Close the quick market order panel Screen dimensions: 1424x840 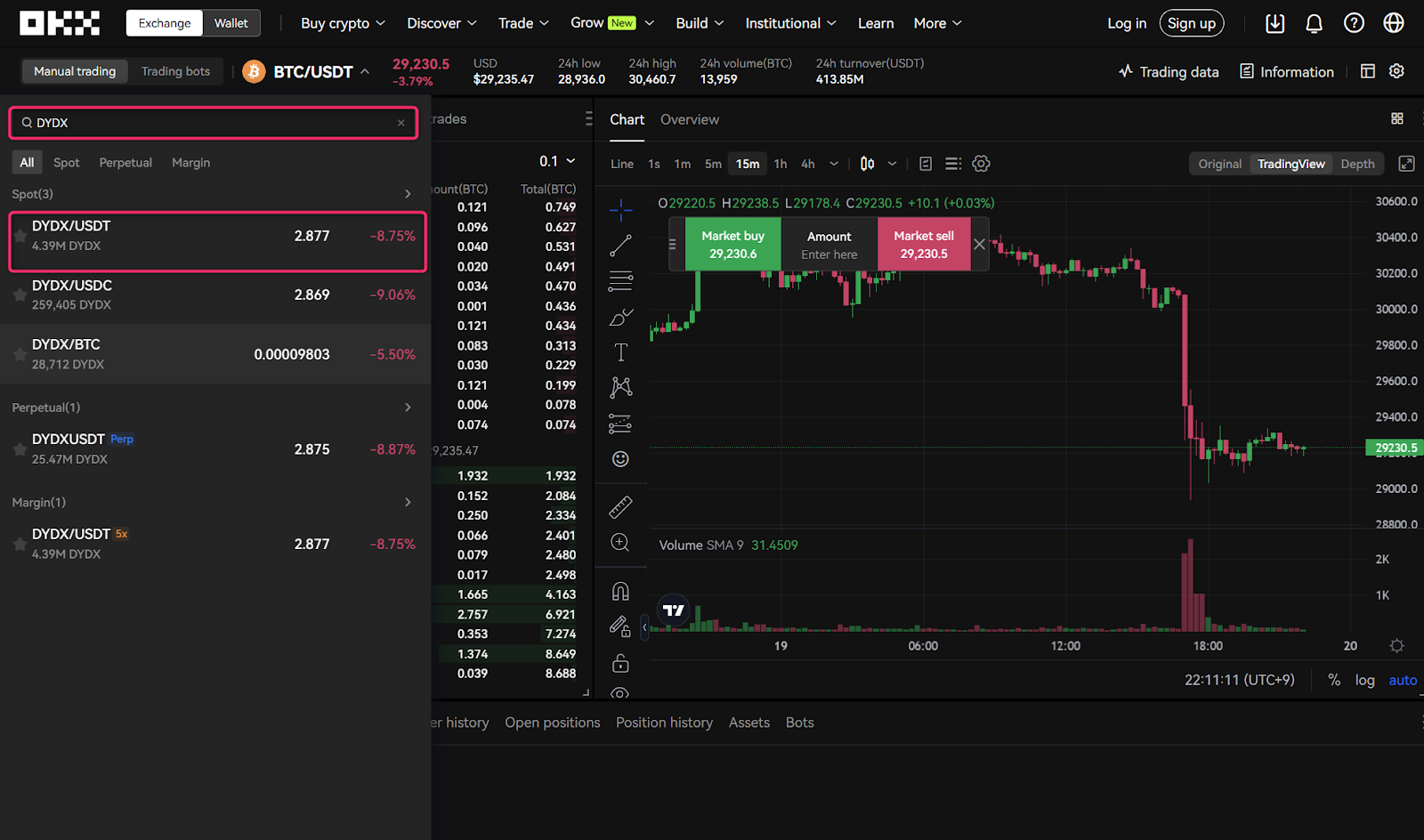click(979, 244)
